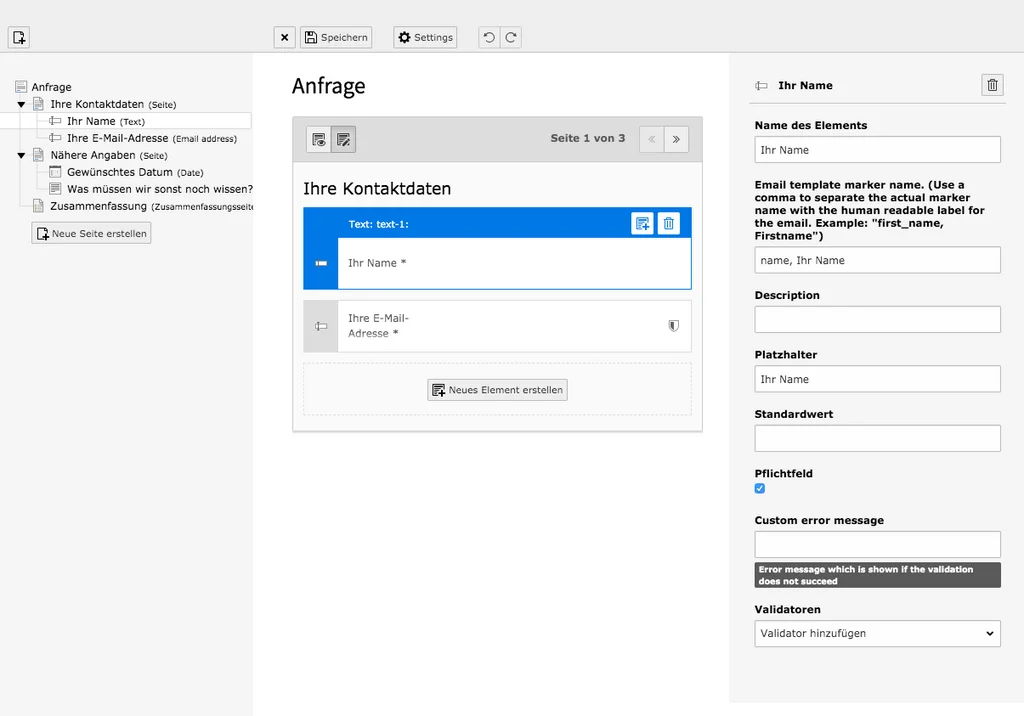
Task: Delete the Ihr Name element in the panel
Action: pos(992,85)
